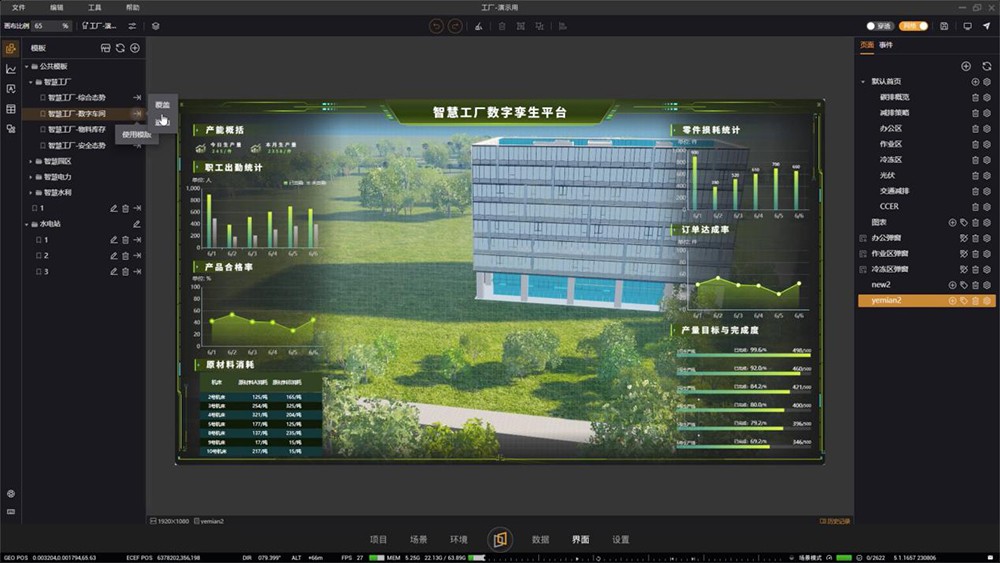Toggle the 网格 switch off
The height and width of the screenshot is (563, 1000).
pyautogui.click(x=914, y=26)
